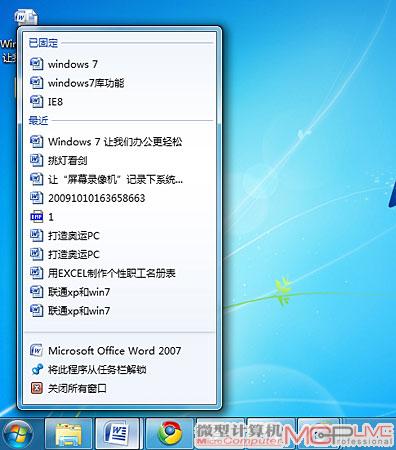Click 将此程序从任务栏解锁 to unpin program
This screenshot has height=450, width=396.
tap(119, 369)
